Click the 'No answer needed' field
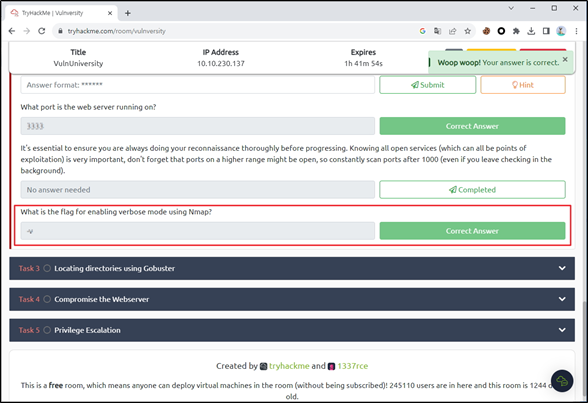 (x=198, y=190)
